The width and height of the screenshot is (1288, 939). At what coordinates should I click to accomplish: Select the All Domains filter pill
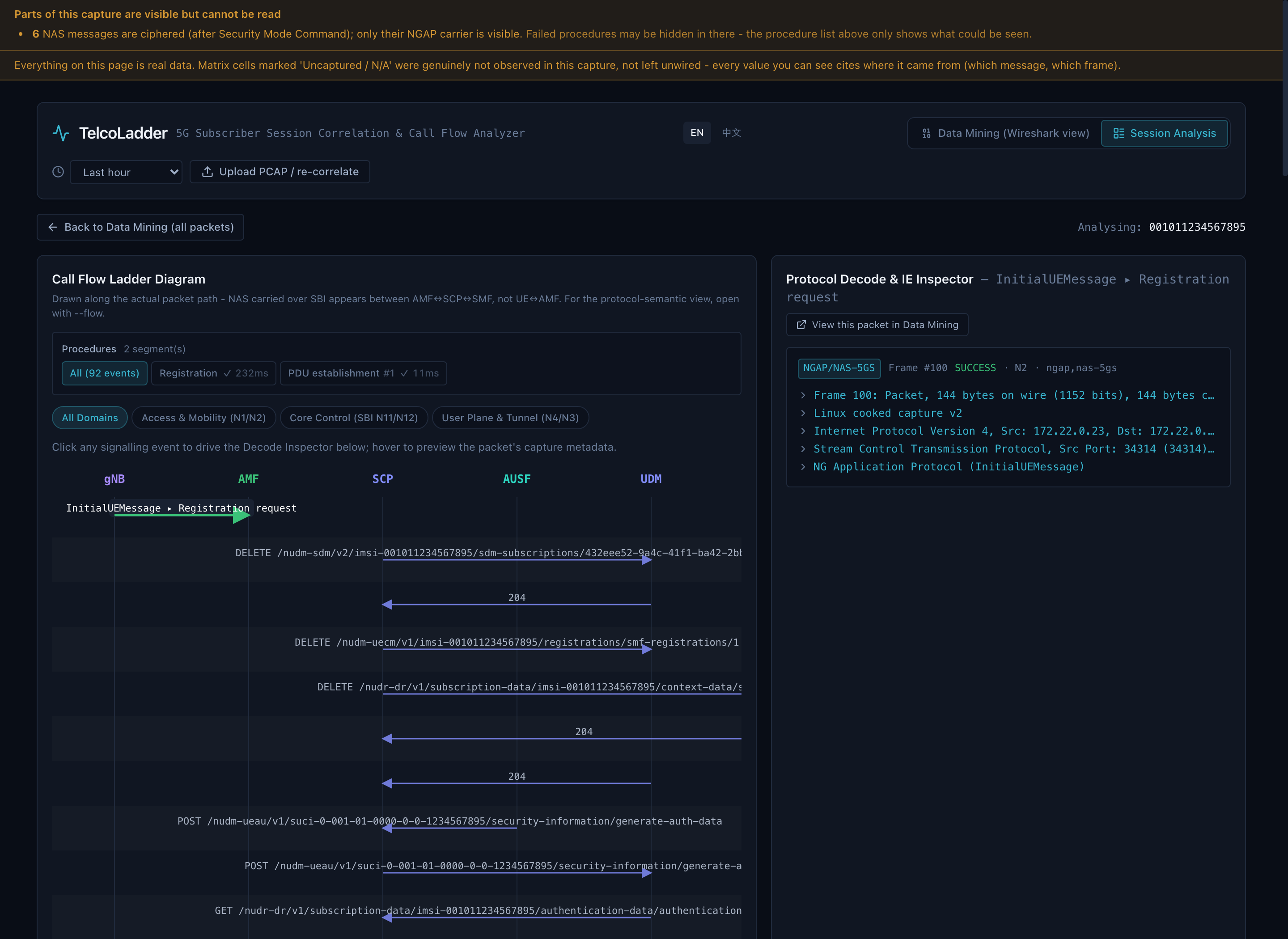pyautogui.click(x=90, y=418)
